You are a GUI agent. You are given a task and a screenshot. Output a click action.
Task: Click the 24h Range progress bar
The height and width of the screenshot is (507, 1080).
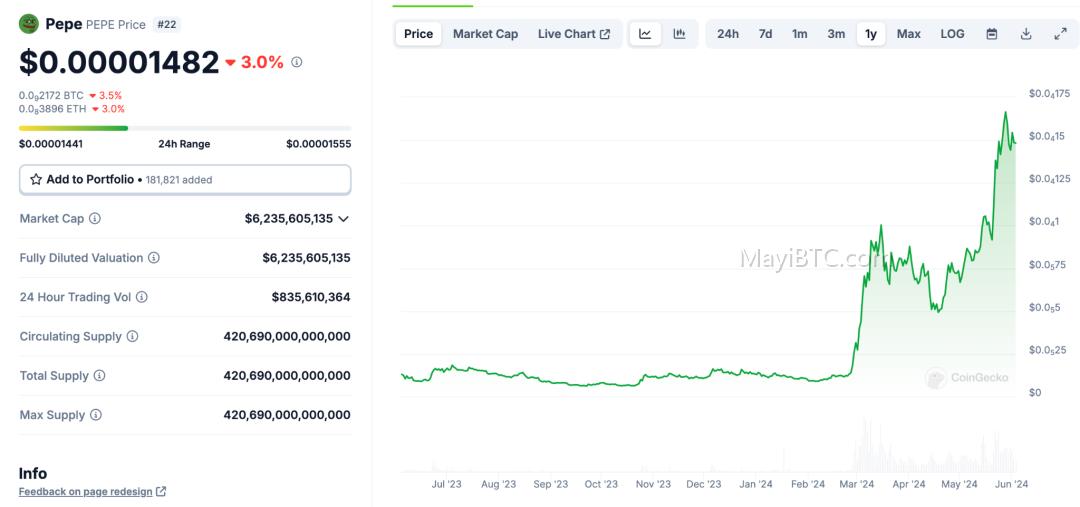185,128
